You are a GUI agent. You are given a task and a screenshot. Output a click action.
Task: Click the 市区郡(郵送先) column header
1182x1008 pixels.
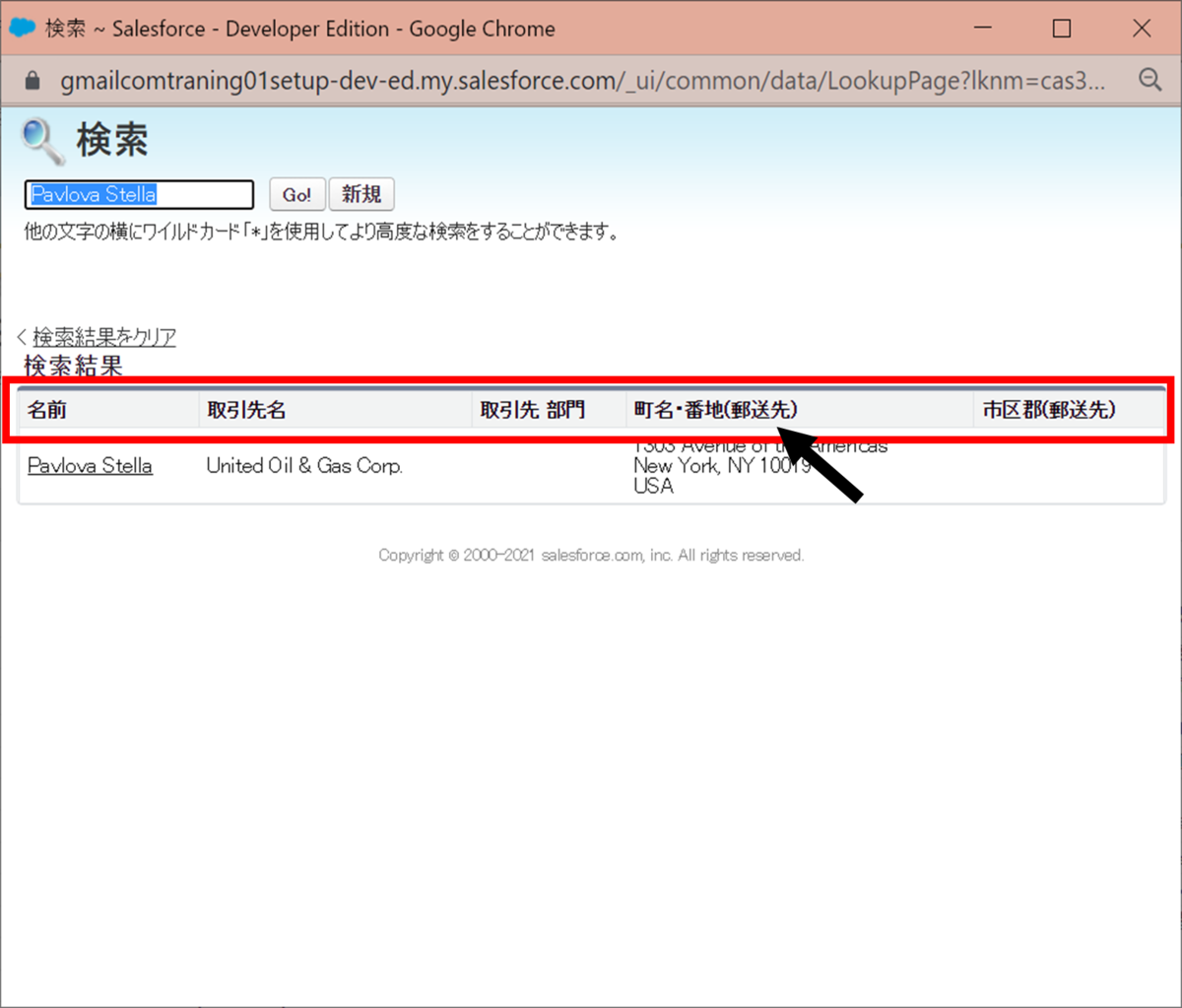1049,410
